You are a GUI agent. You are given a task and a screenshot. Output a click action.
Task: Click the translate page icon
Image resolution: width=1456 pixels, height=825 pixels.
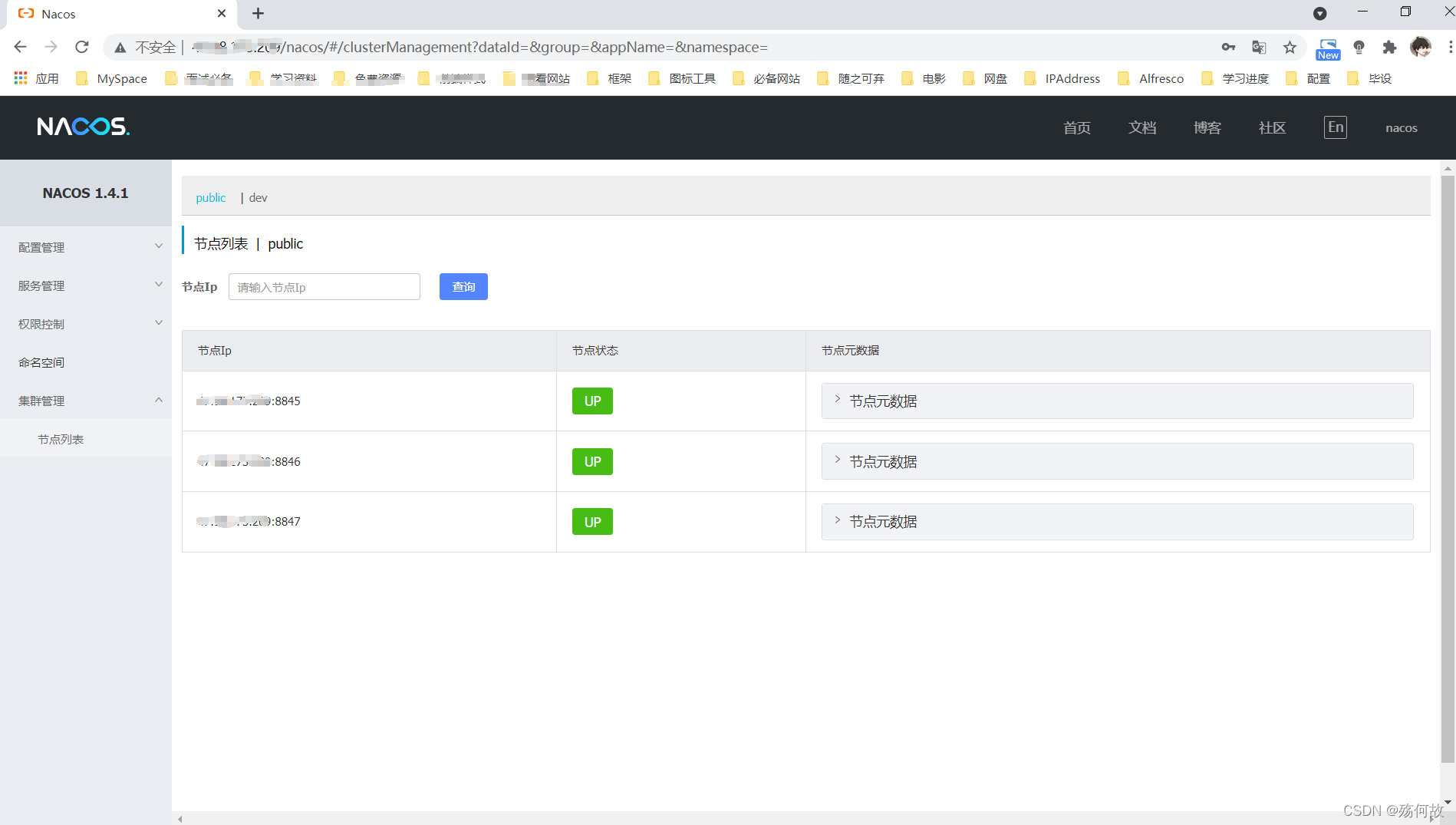tap(1259, 47)
